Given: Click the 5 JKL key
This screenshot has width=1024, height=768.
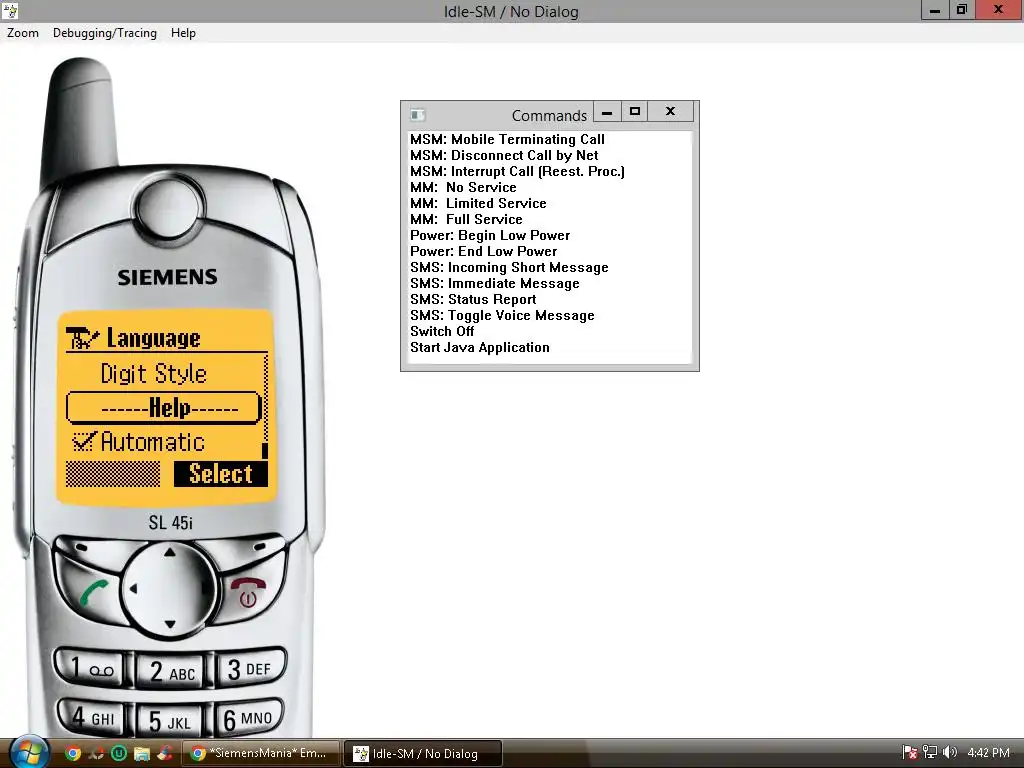Looking at the screenshot, I should [x=170, y=720].
